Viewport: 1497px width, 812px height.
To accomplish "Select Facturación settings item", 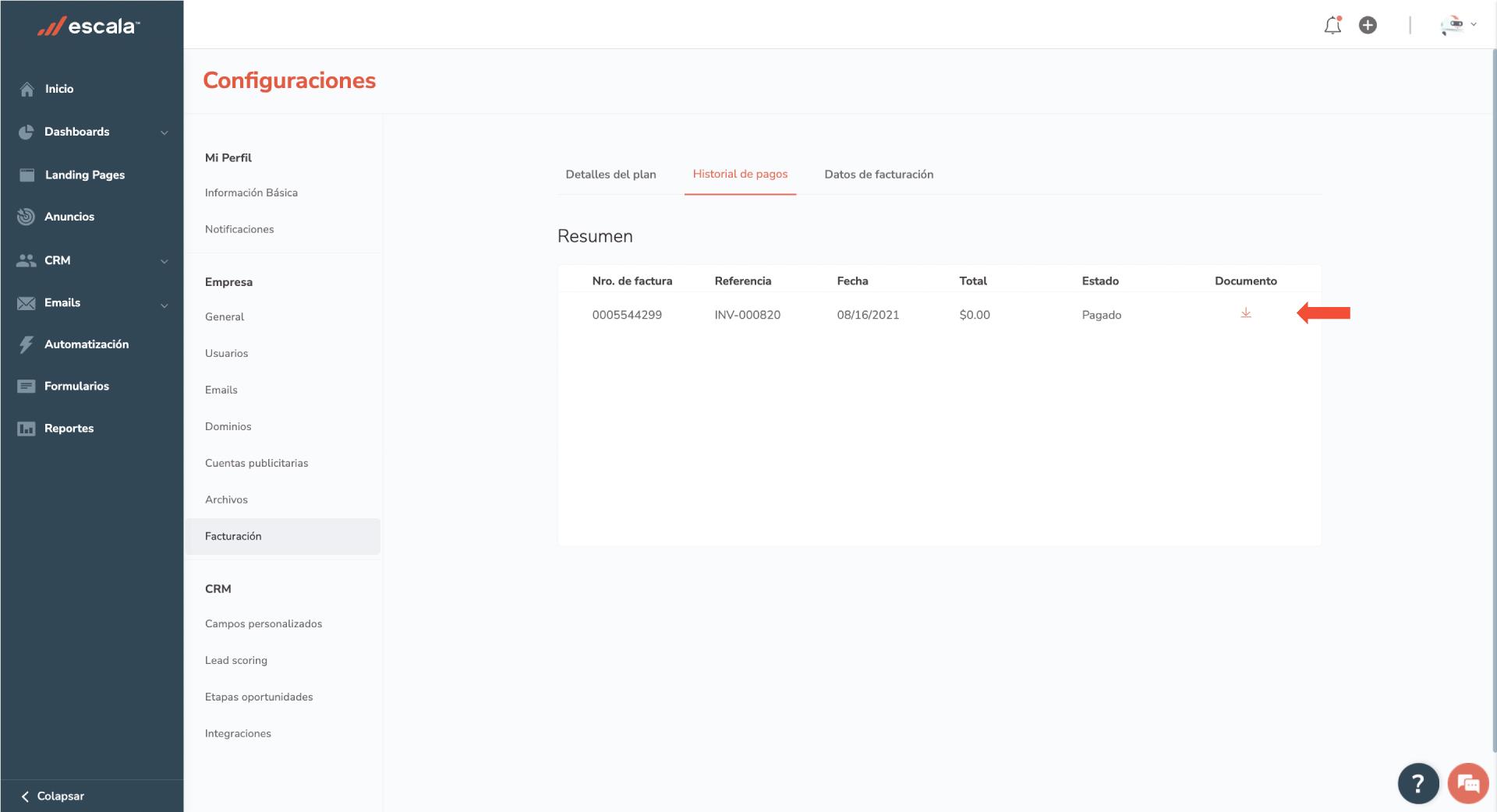I will [283, 536].
